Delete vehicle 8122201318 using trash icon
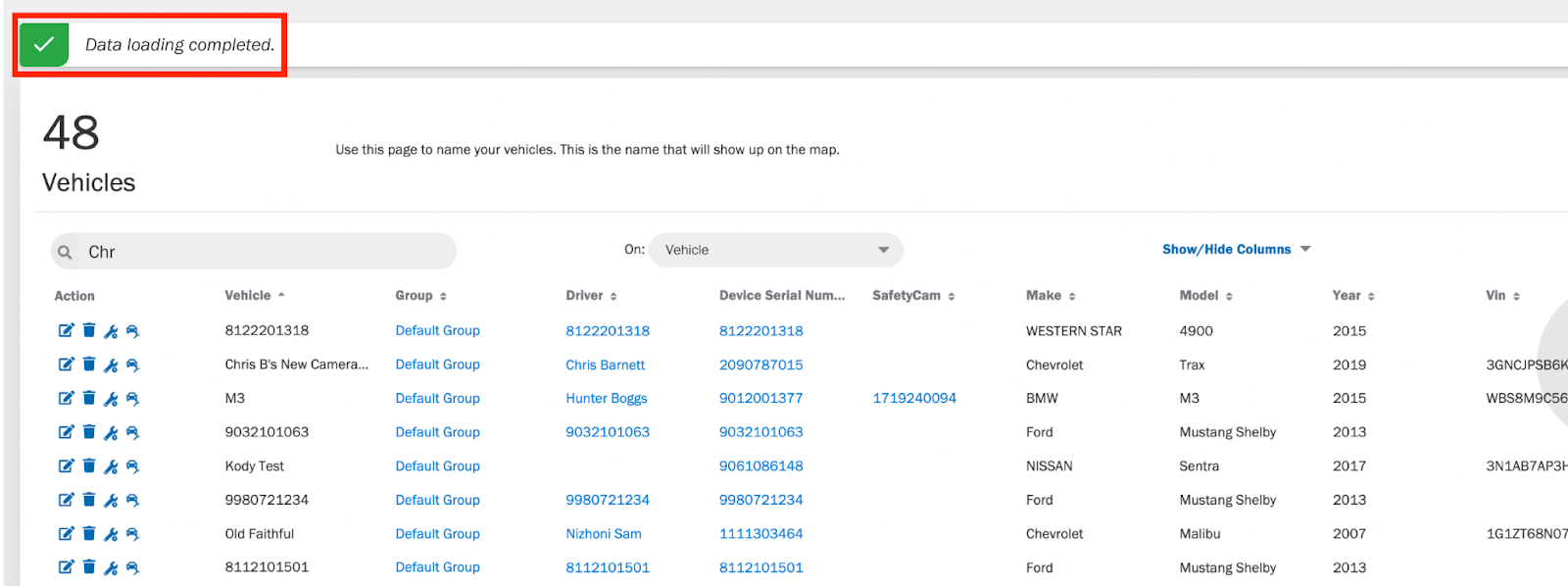 pyautogui.click(x=89, y=330)
